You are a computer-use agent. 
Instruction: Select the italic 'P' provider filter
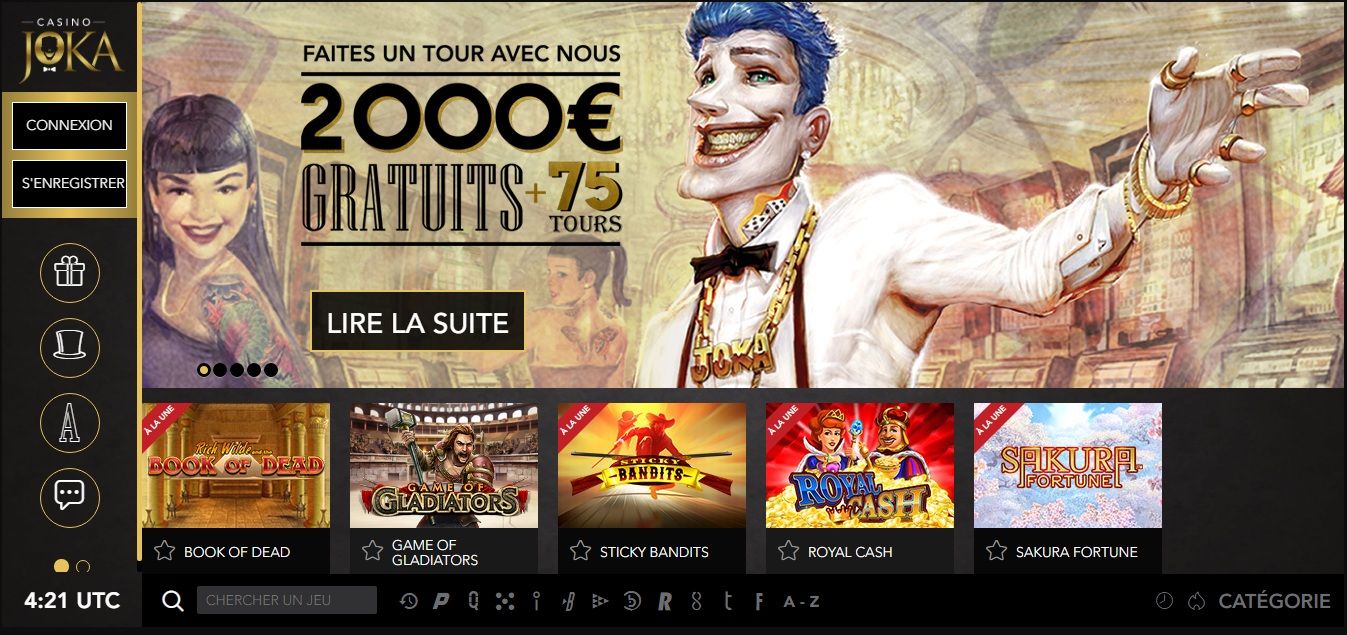(441, 601)
